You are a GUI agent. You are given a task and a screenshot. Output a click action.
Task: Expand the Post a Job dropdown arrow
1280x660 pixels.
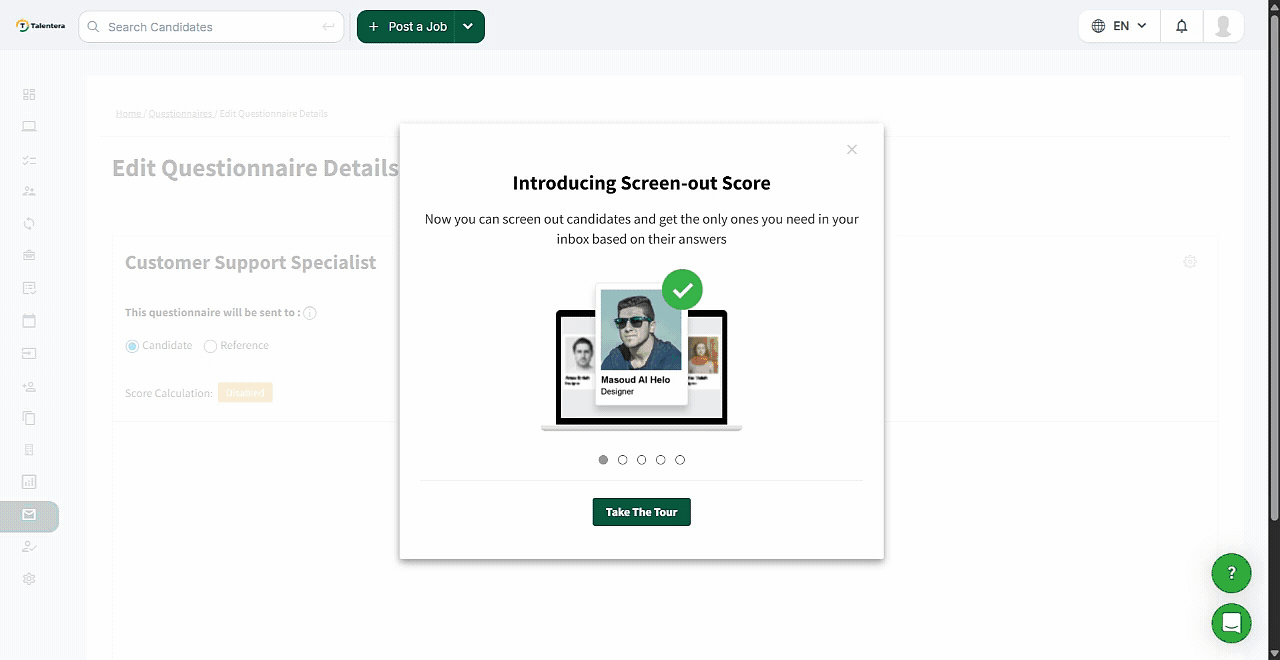[x=468, y=27]
